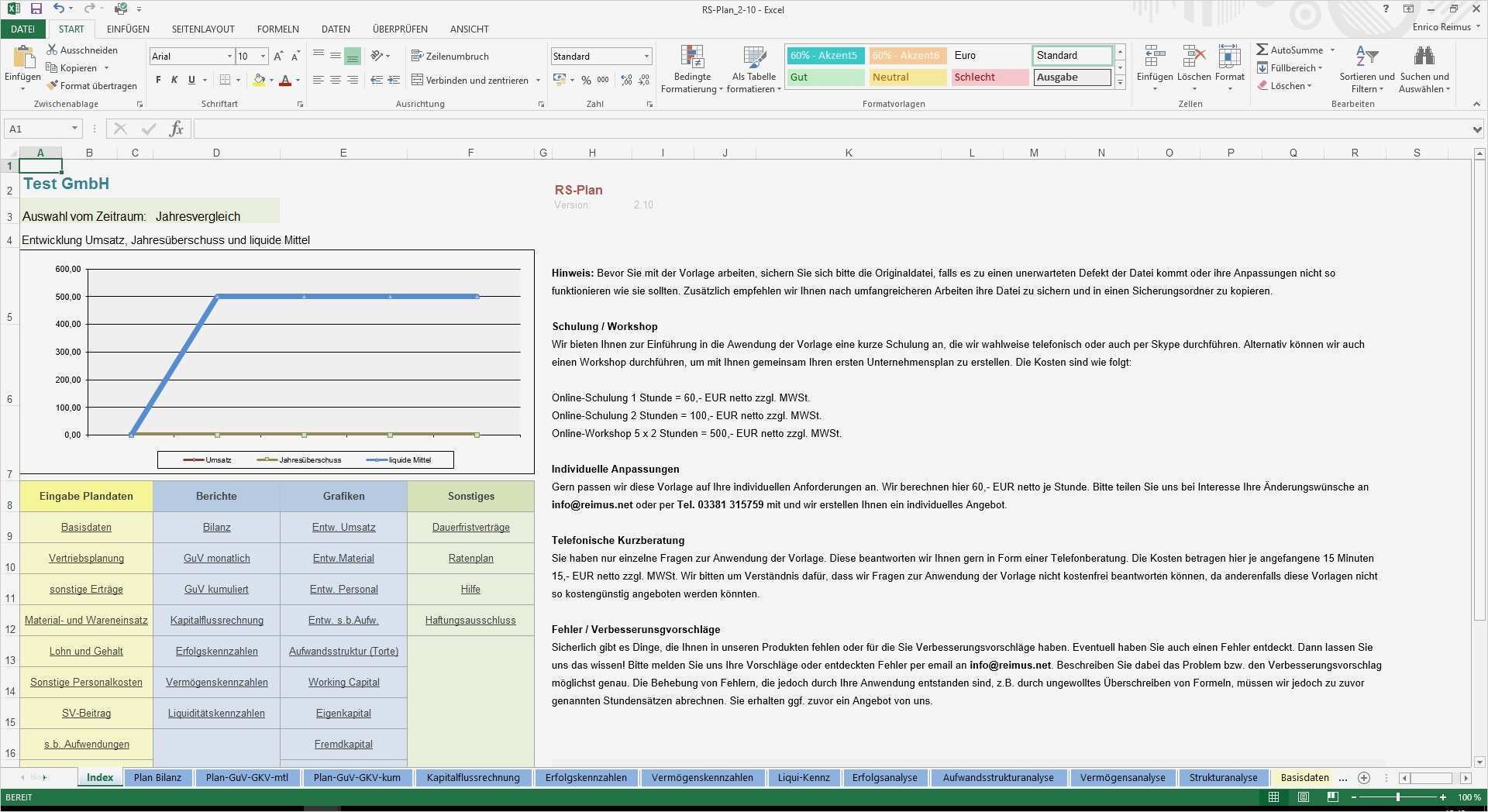The image size is (1488, 812).
Task: Select Format übertragen brush
Action: point(91,85)
